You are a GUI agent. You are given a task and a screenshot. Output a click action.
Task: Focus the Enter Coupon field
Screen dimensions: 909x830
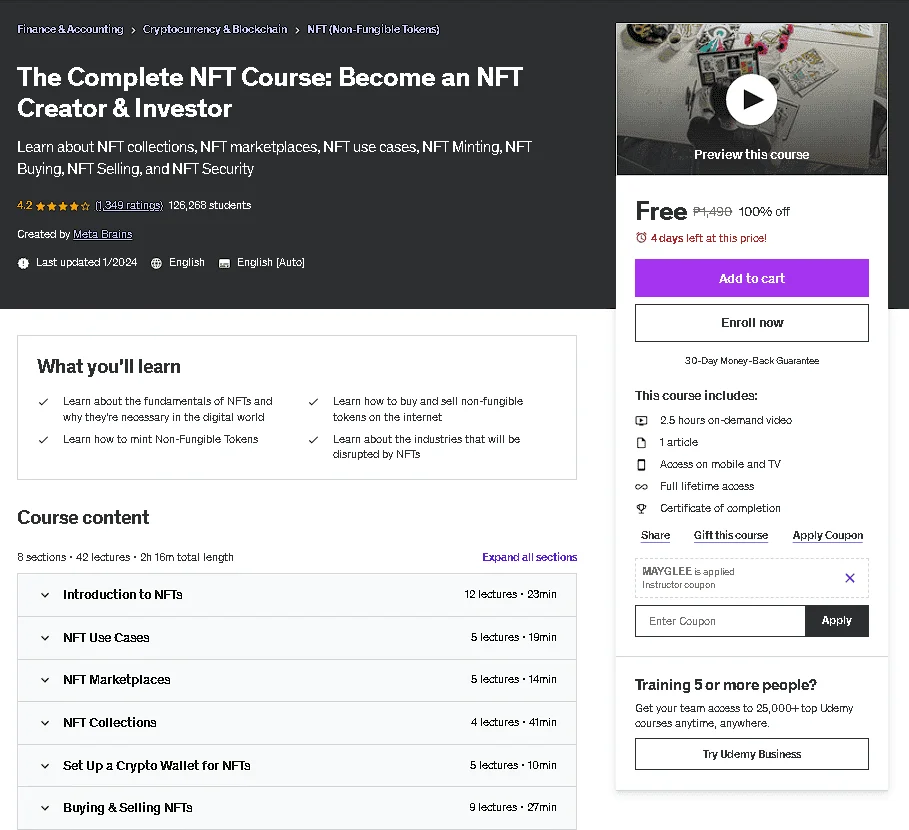[x=720, y=621]
